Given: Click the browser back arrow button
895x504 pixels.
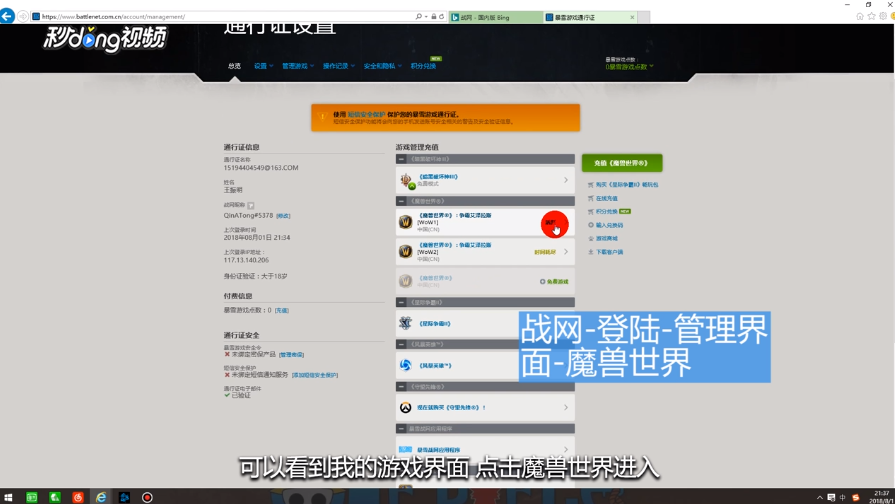Looking at the screenshot, I should click(7, 17).
